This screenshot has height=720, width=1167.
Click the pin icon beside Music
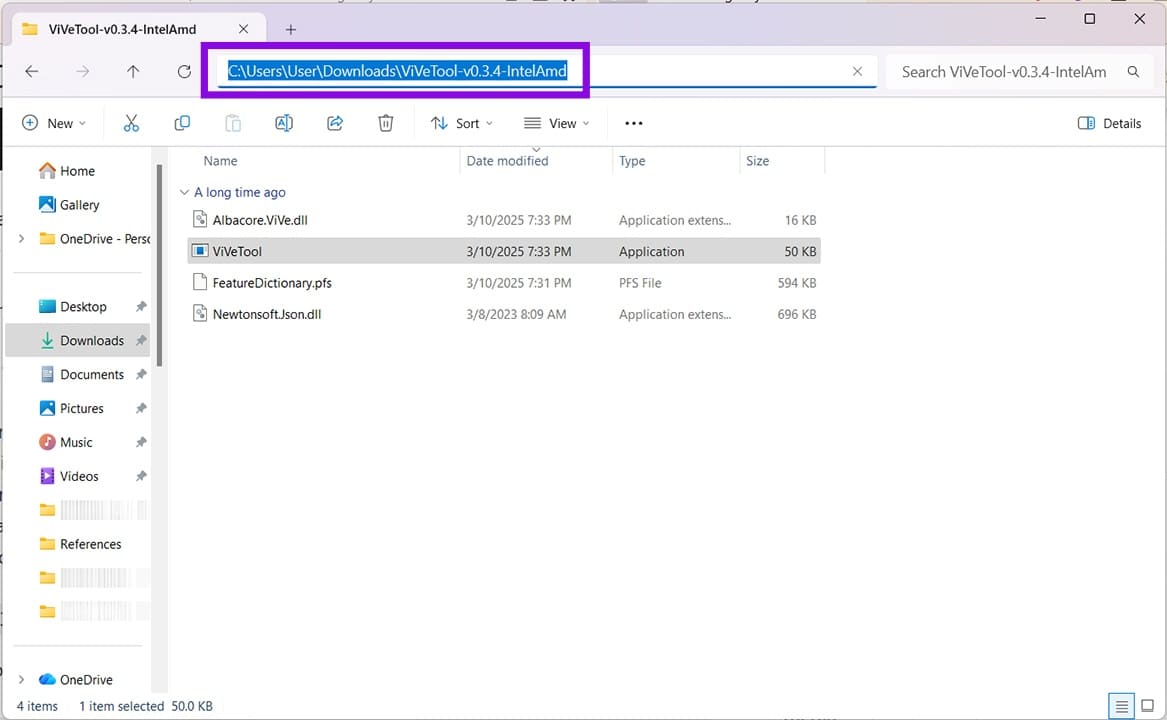tap(141, 442)
